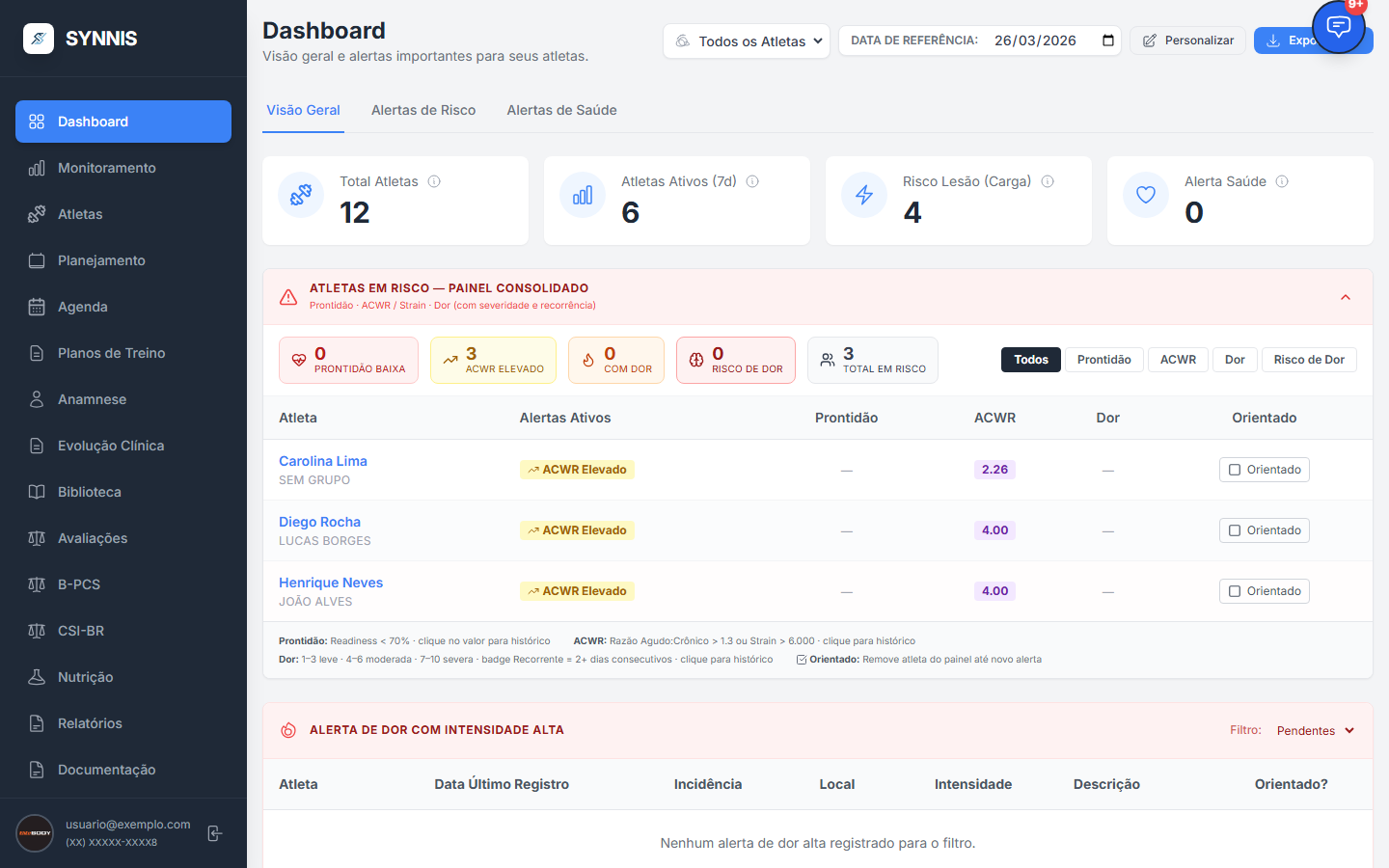The height and width of the screenshot is (868, 1389).
Task: Open the calendar picker icon in date field
Action: point(1108,41)
